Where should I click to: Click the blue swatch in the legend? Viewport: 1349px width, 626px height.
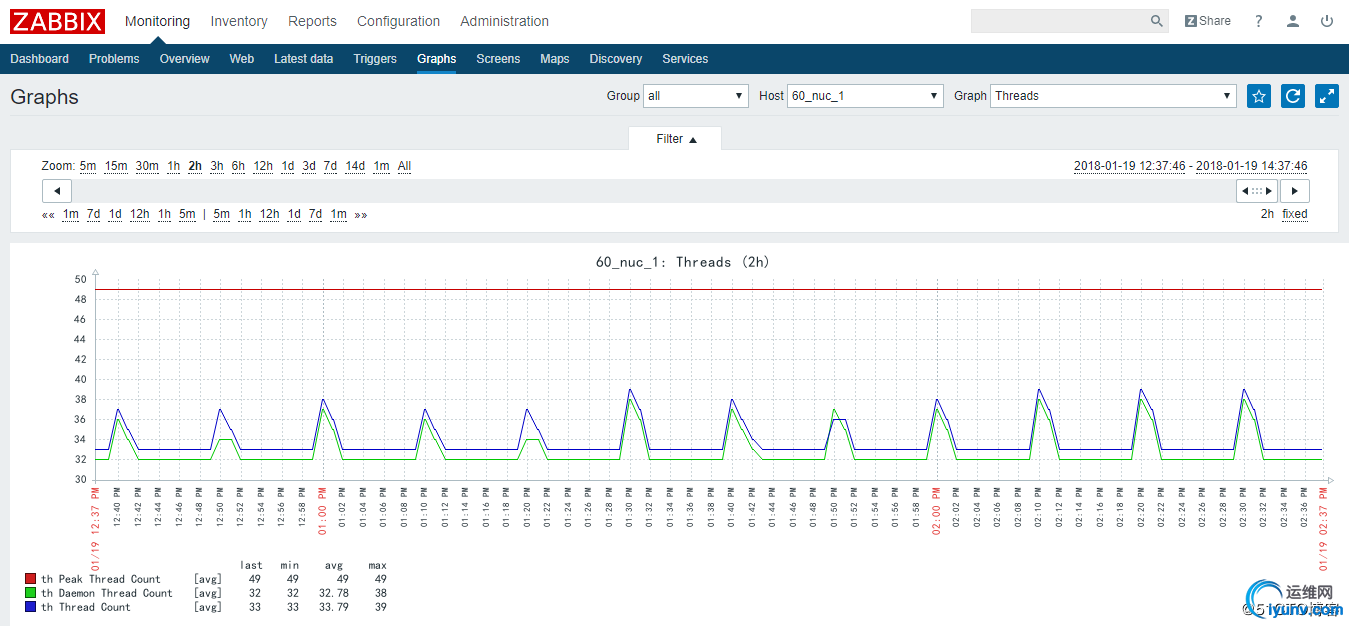click(31, 607)
